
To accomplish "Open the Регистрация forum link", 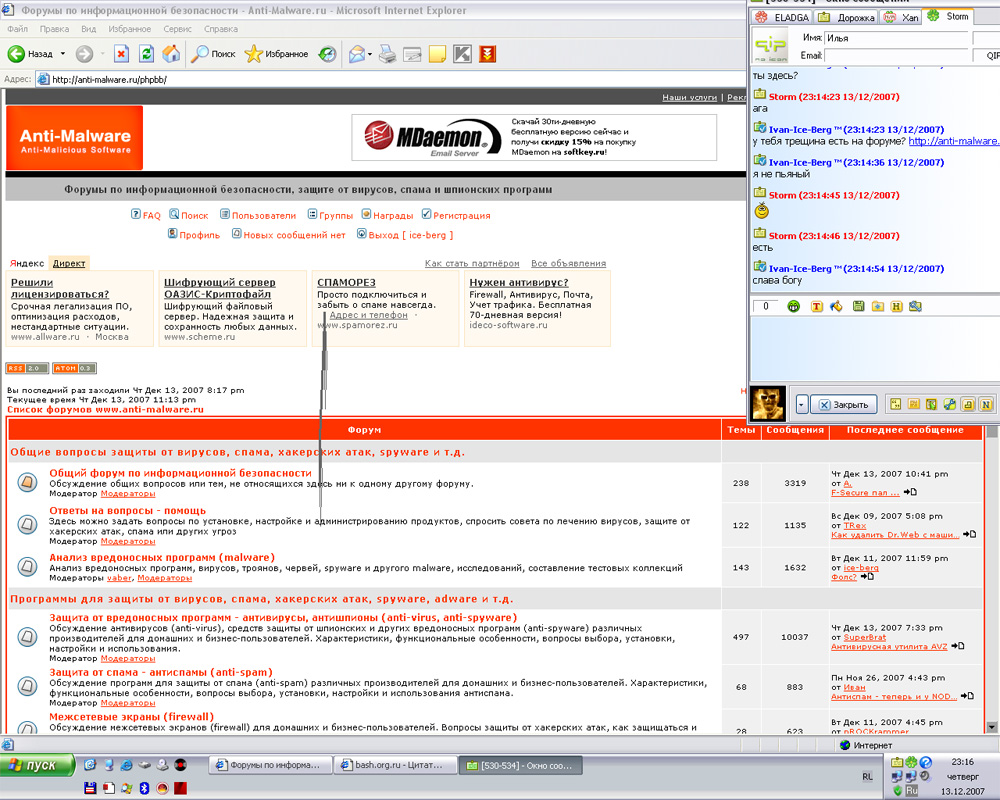I will pos(461,215).
